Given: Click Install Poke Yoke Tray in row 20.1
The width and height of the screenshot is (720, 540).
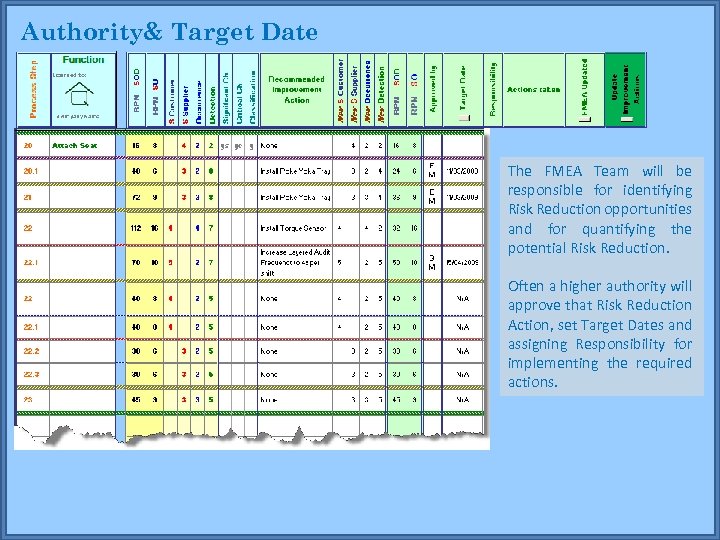Looking at the screenshot, I should pos(295,171).
